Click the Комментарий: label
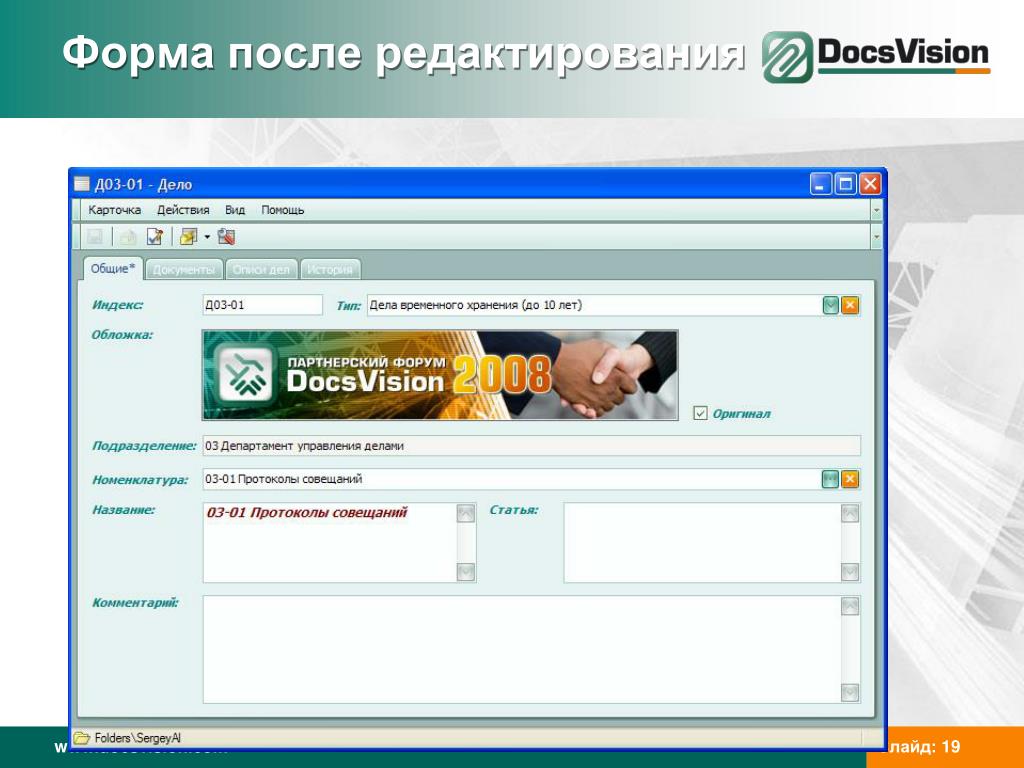The image size is (1024, 768). point(135,602)
